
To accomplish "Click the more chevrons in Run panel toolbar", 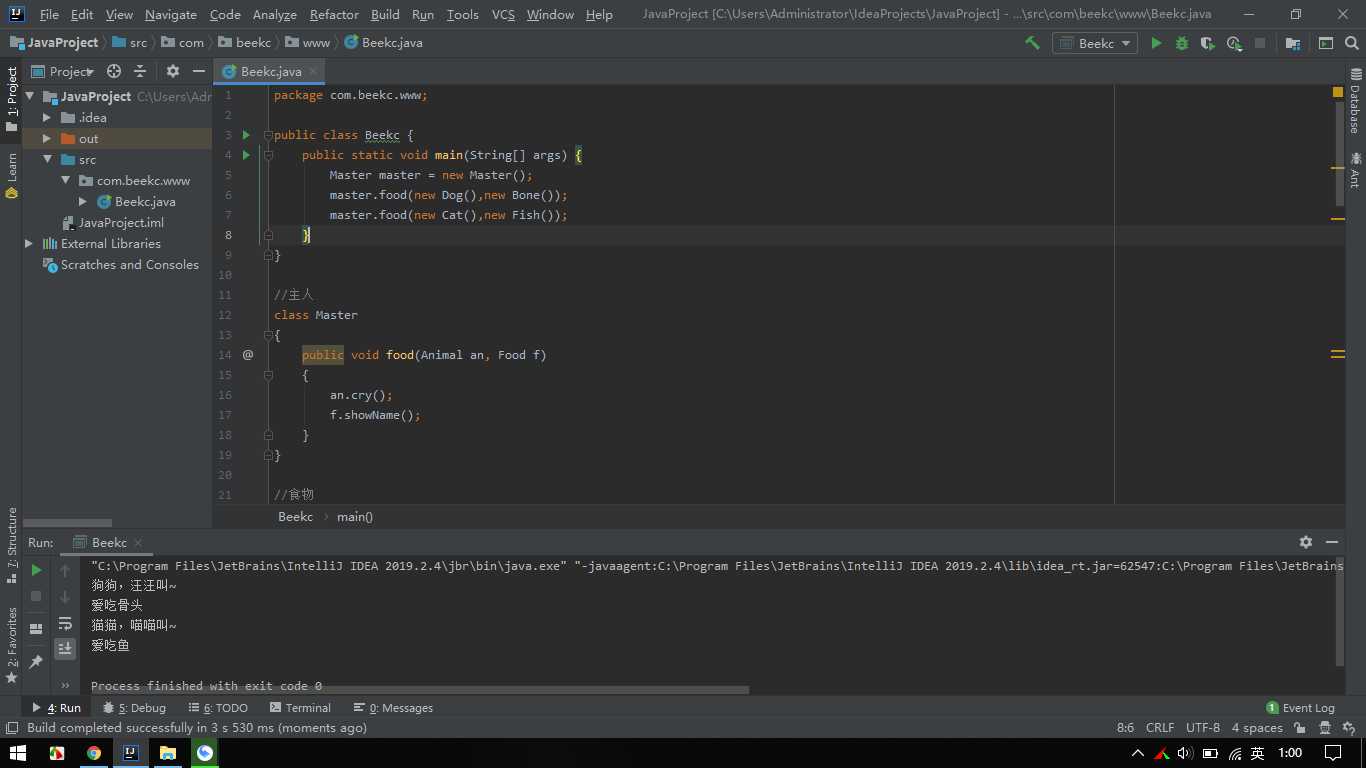I will [65, 685].
